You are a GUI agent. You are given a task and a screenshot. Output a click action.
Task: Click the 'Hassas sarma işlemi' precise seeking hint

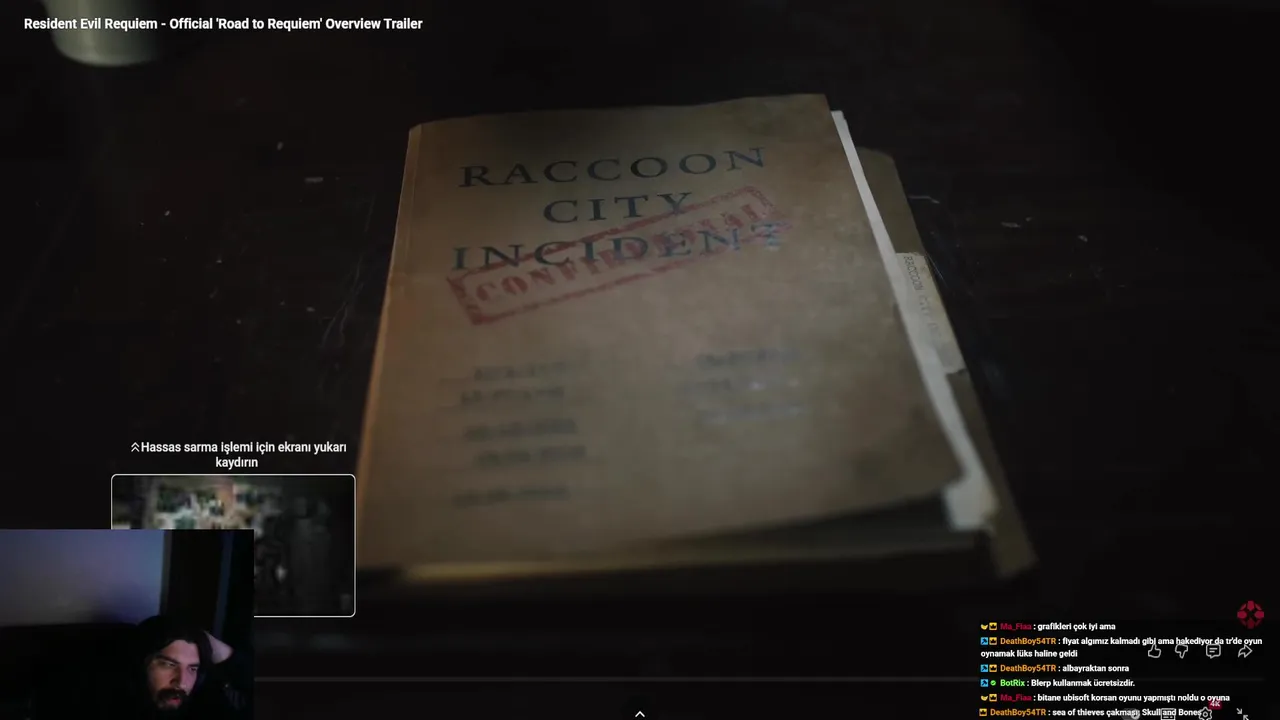tap(238, 455)
